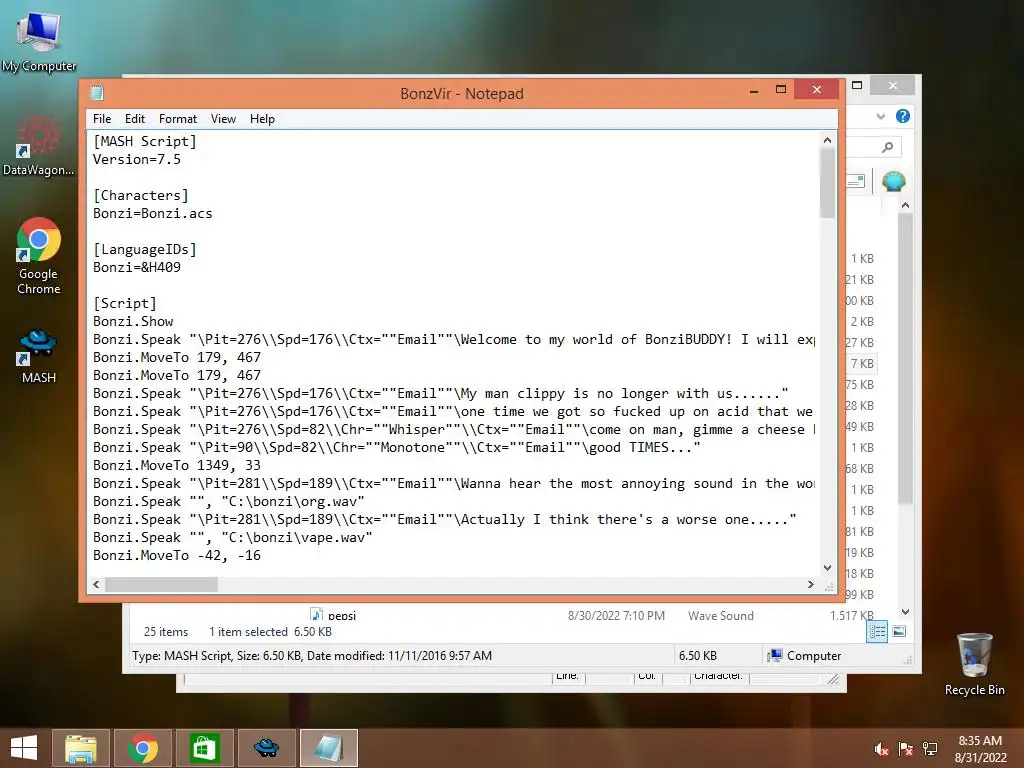Click the teal shell icon in Explorer ribbon
Image resolution: width=1024 pixels, height=768 pixels.
coord(893,181)
